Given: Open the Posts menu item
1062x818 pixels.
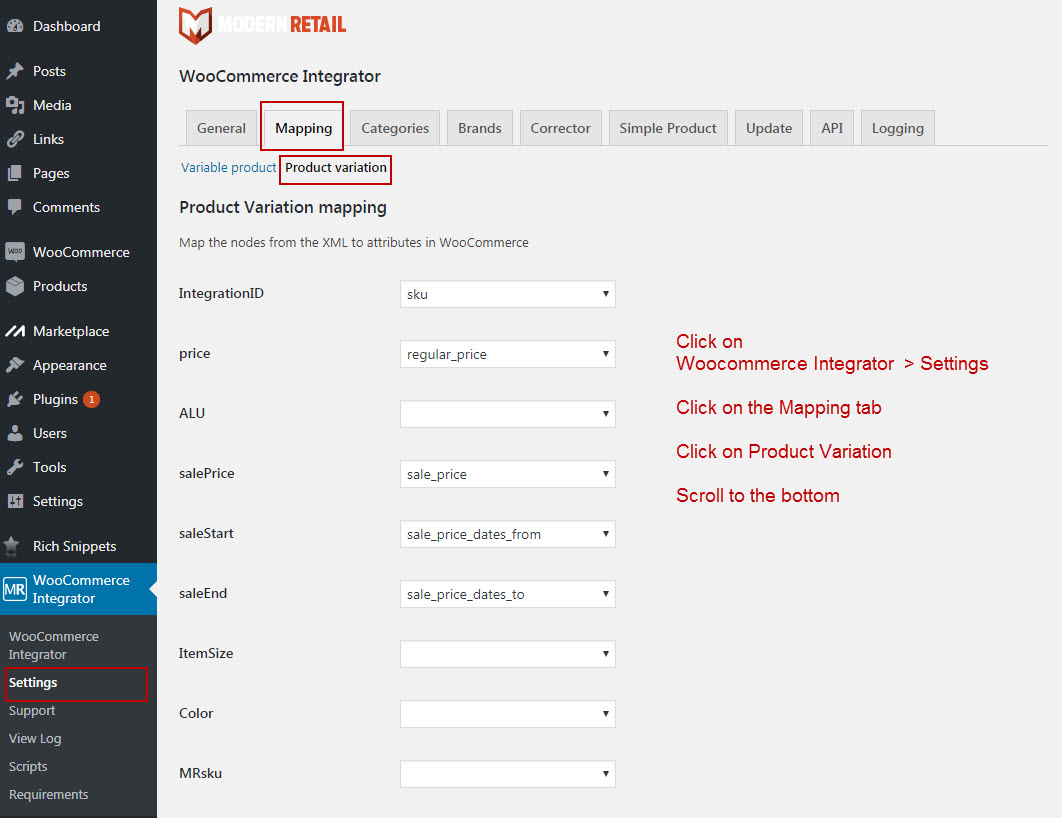Looking at the screenshot, I should tap(78, 71).
